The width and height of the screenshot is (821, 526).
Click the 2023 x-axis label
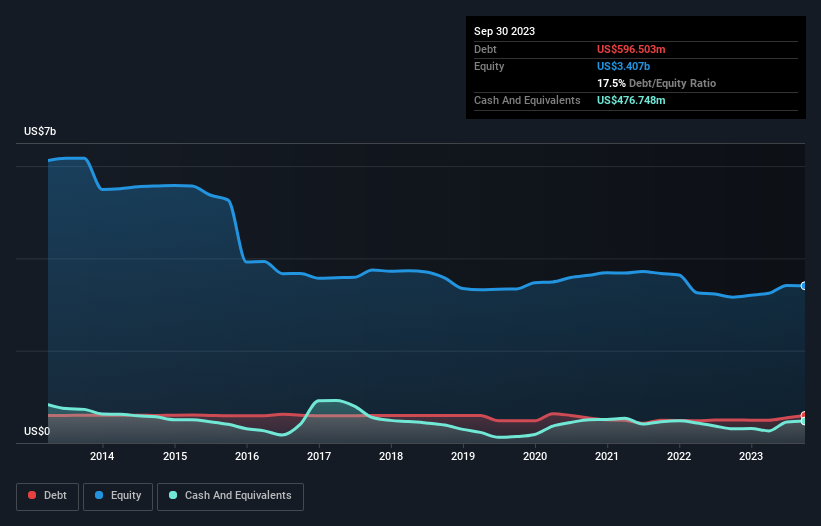751,456
